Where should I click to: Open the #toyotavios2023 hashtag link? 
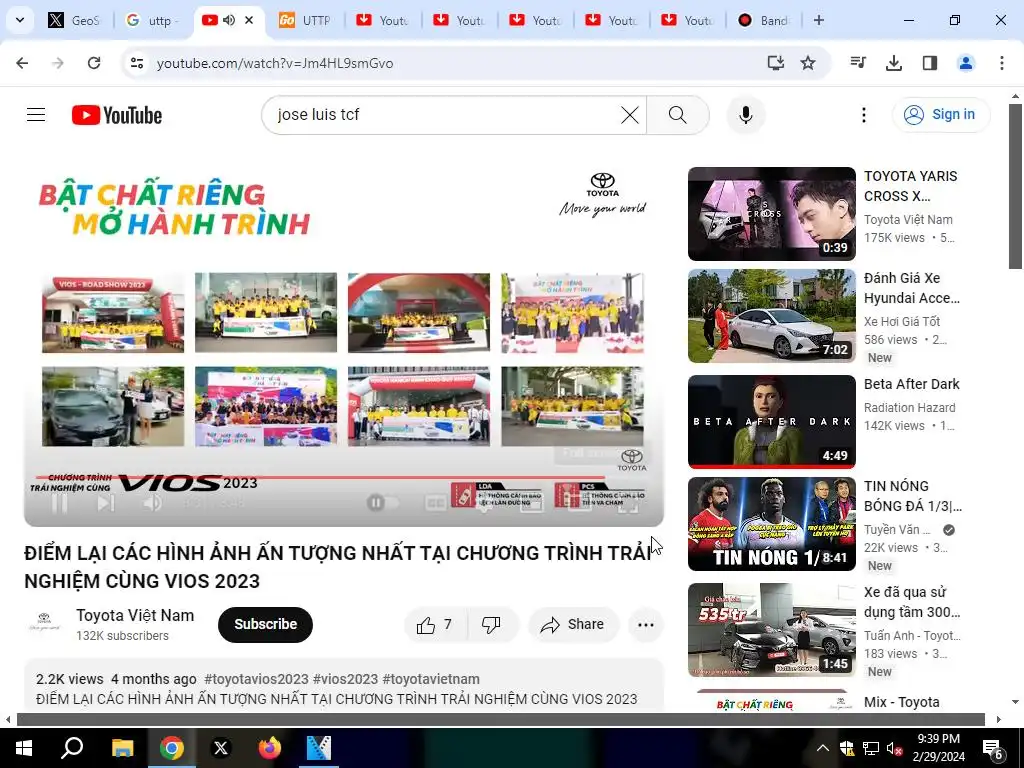click(x=256, y=679)
